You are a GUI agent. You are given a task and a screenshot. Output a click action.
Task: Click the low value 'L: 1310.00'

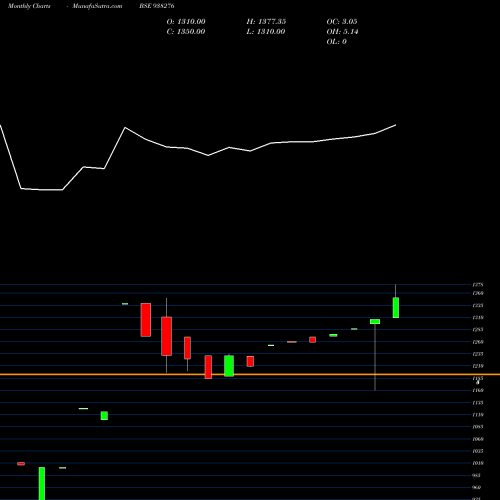(266, 32)
